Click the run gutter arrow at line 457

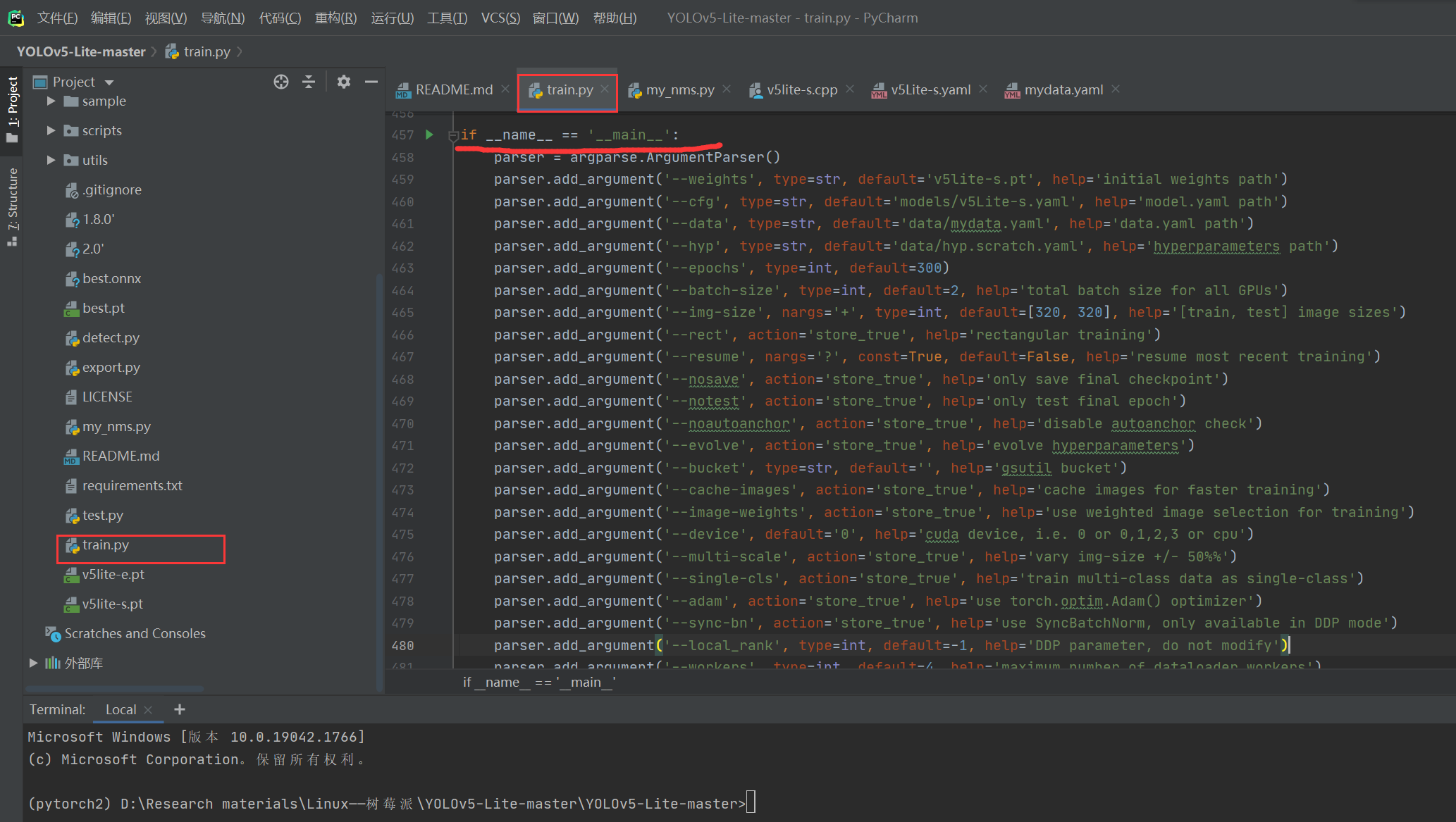click(429, 135)
